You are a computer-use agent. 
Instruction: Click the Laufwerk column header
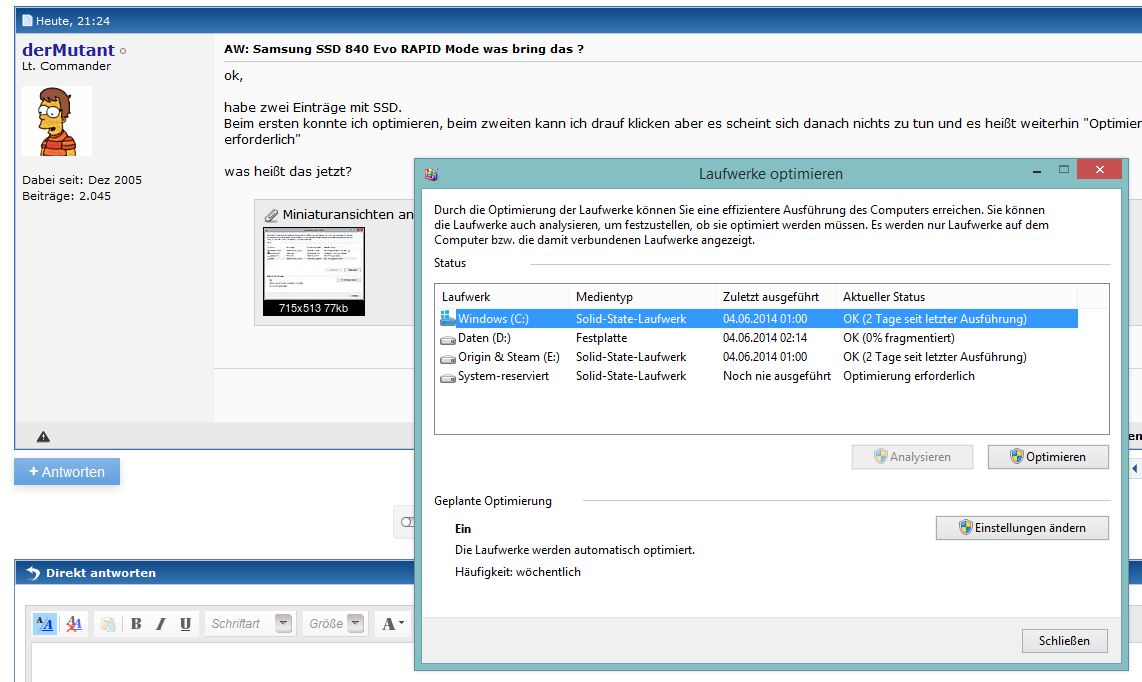point(503,297)
